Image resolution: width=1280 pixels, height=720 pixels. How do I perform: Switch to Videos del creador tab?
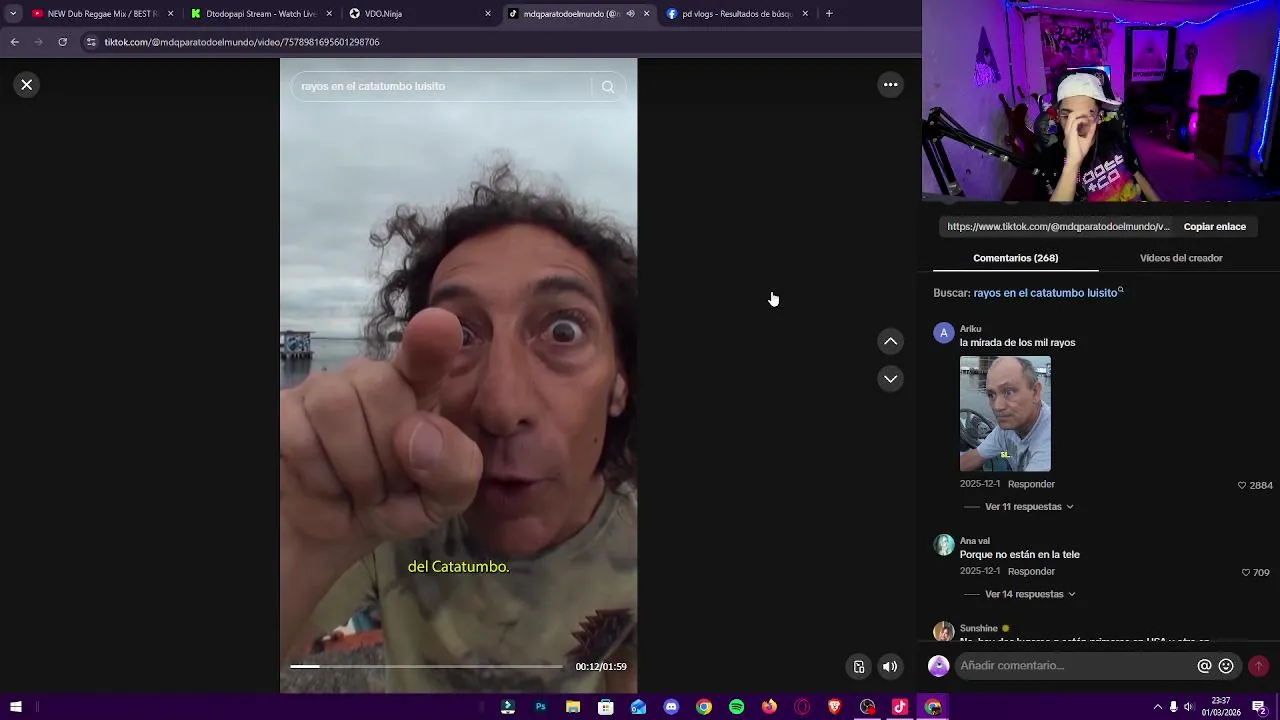tap(1181, 258)
